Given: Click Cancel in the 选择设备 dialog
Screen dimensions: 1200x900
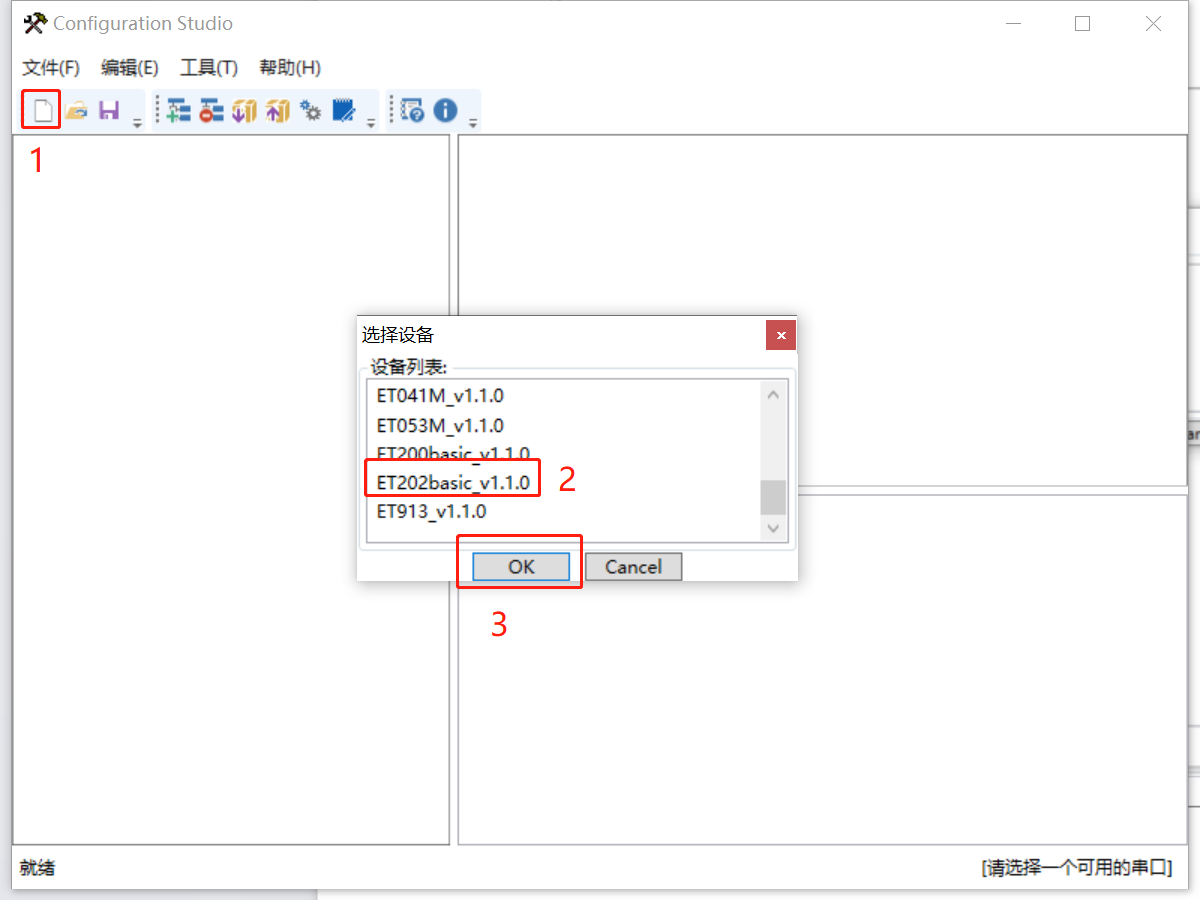Looking at the screenshot, I should pos(633,567).
